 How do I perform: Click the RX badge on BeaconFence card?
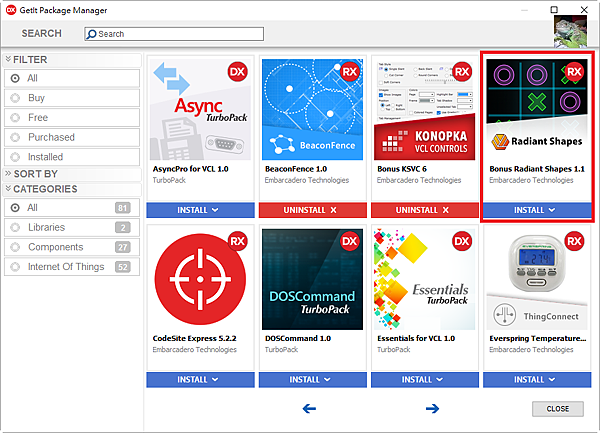pyautogui.click(x=349, y=72)
